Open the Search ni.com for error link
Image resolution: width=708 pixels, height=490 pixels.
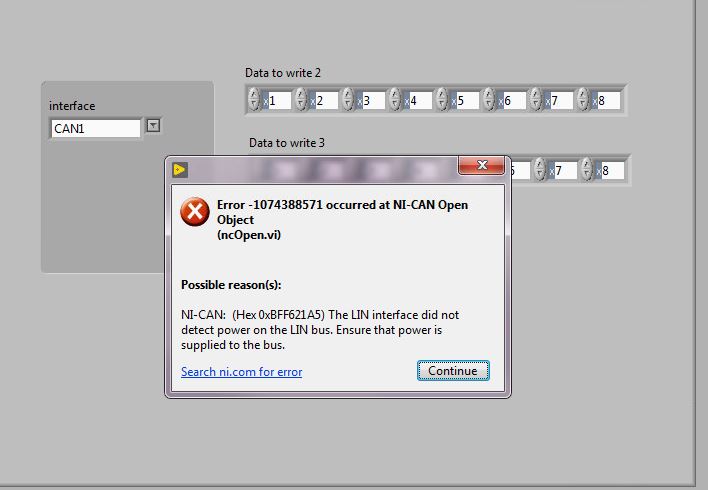tap(242, 372)
